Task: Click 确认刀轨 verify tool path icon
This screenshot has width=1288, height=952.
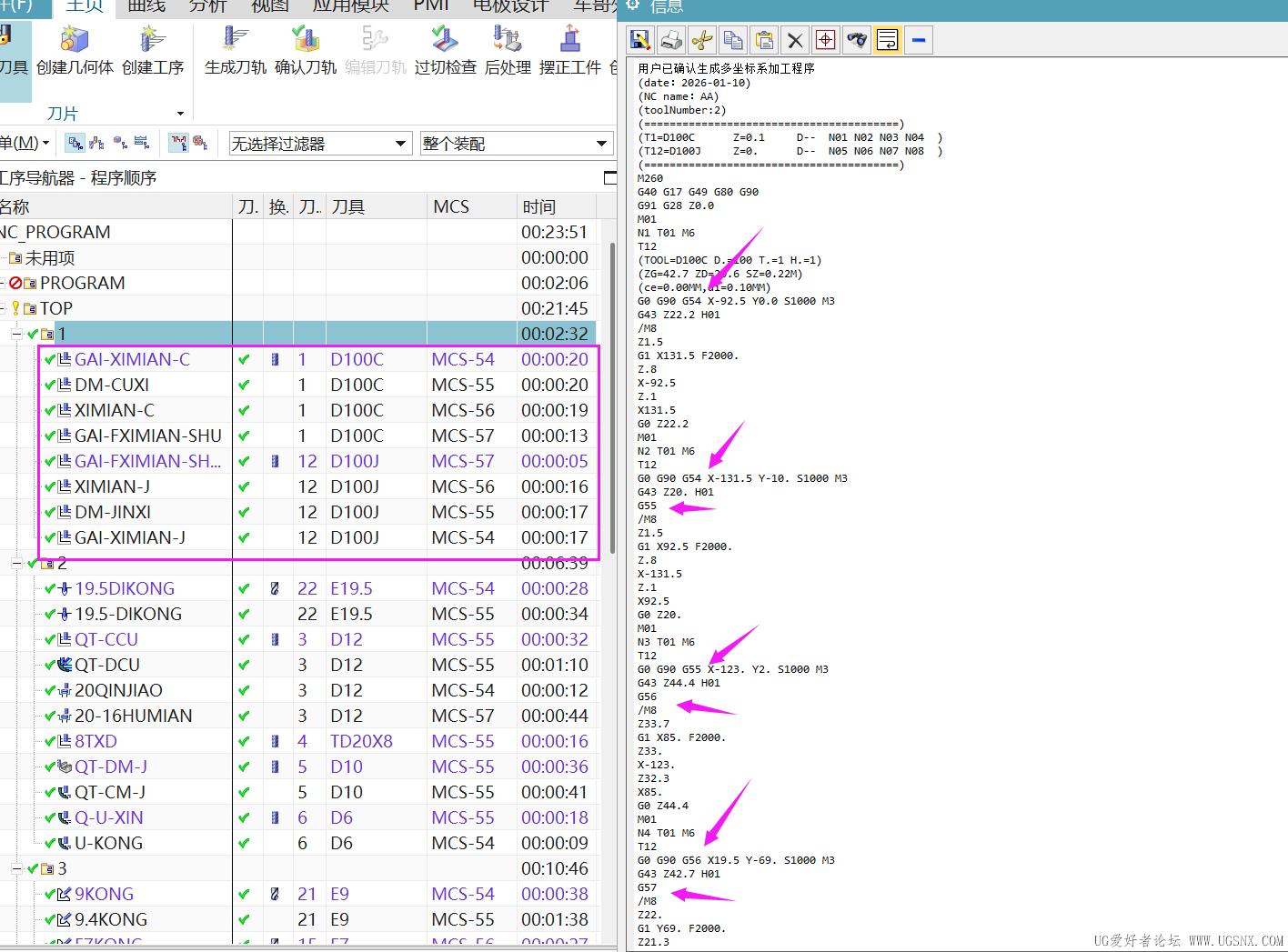Action: (306, 50)
